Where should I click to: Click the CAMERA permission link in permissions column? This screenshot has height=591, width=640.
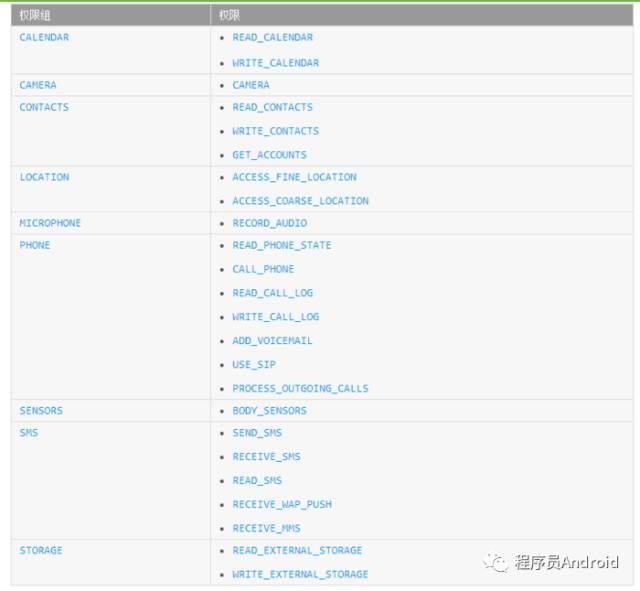point(251,85)
